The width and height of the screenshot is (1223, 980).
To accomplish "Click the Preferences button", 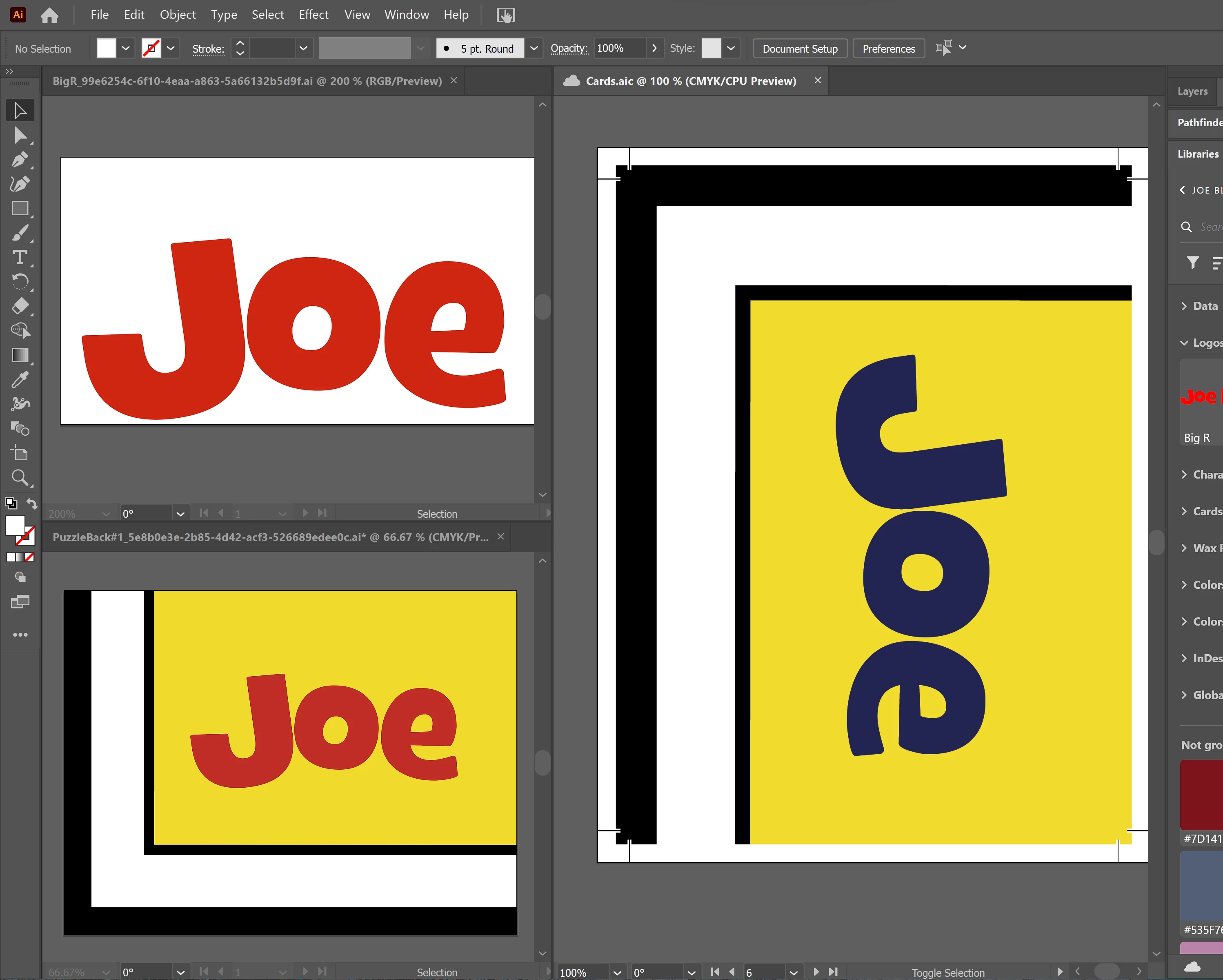I will click(888, 49).
